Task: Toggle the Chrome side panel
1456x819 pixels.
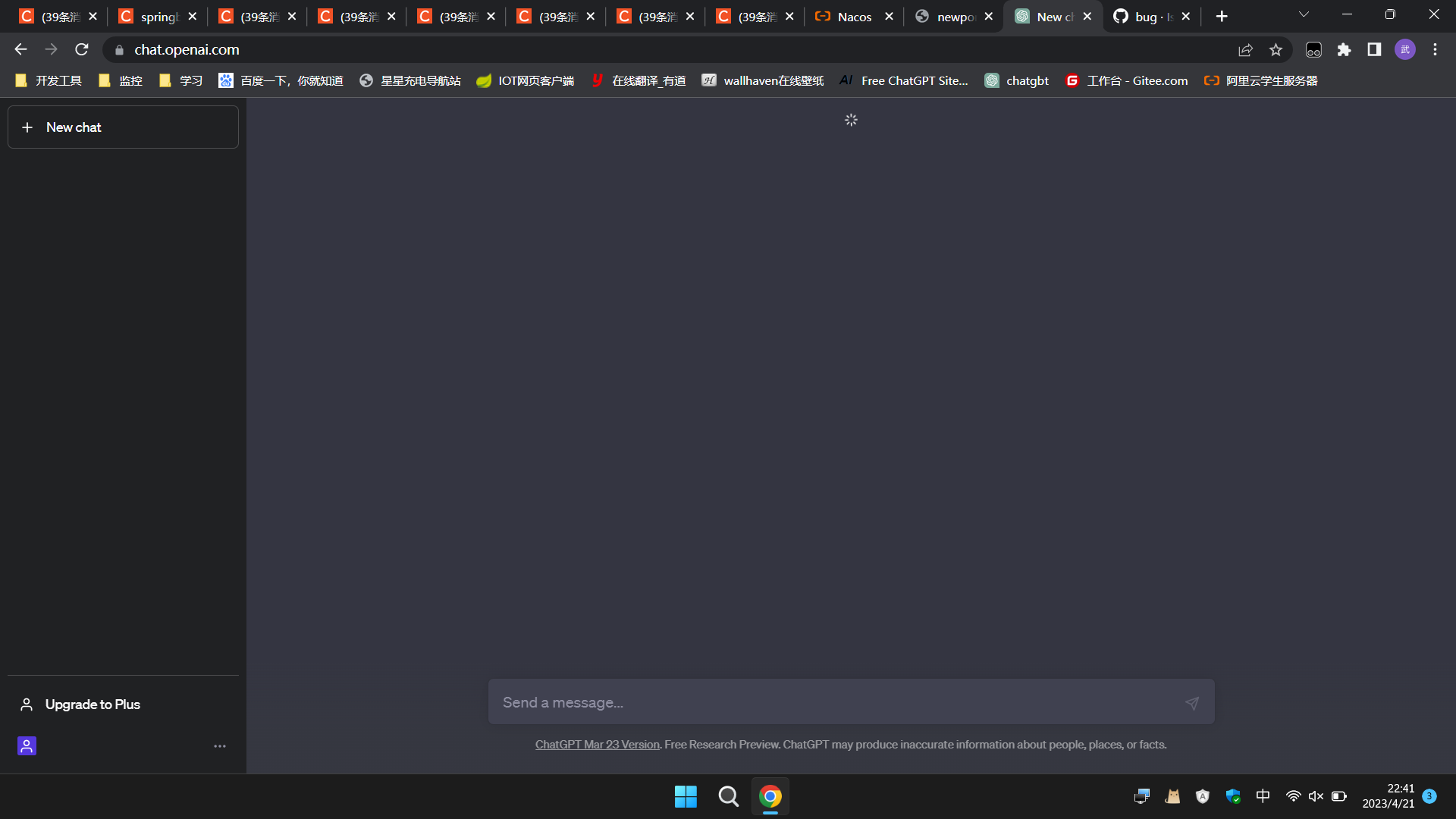Action: pos(1375,49)
